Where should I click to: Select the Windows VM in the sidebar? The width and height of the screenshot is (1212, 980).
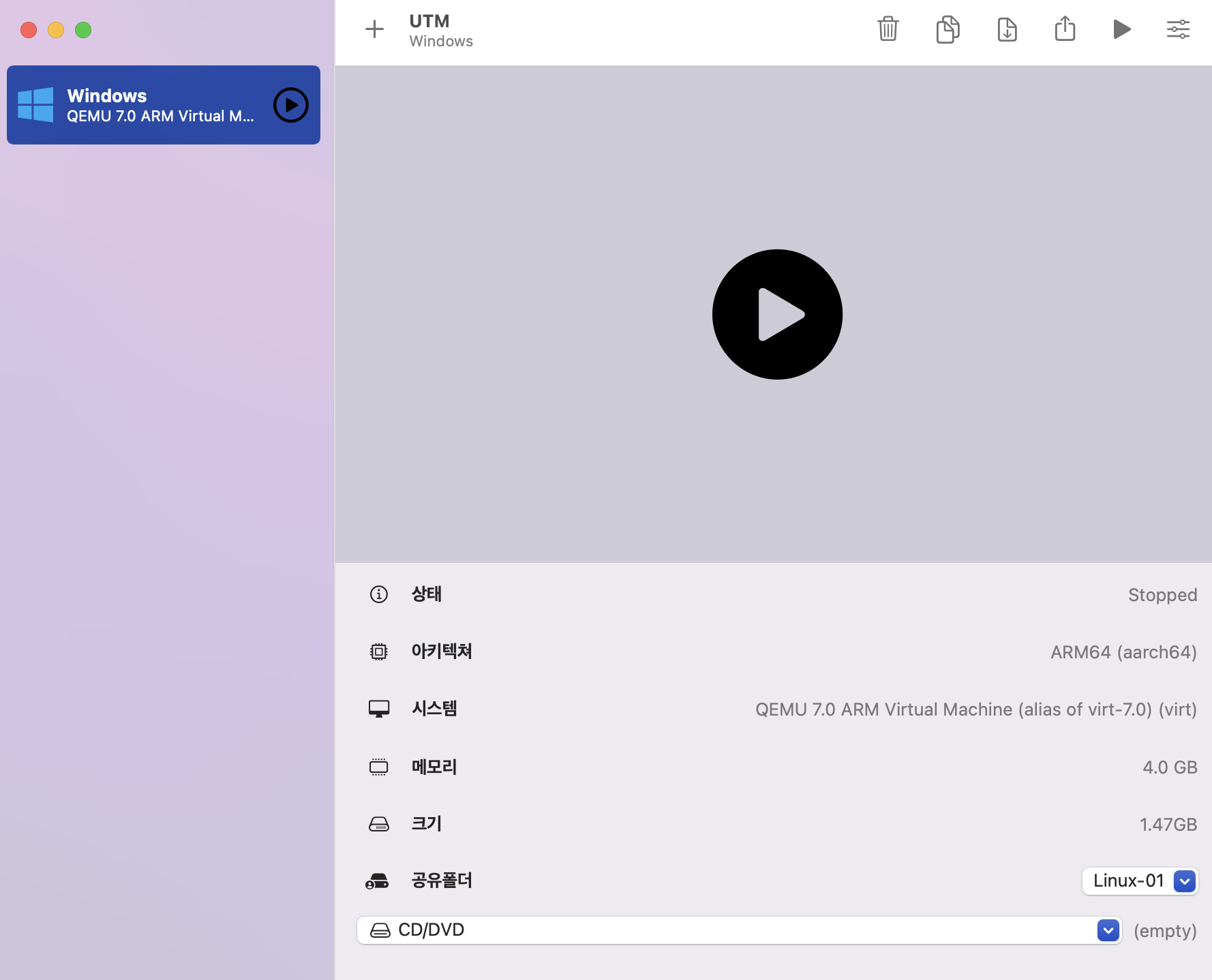(x=164, y=105)
